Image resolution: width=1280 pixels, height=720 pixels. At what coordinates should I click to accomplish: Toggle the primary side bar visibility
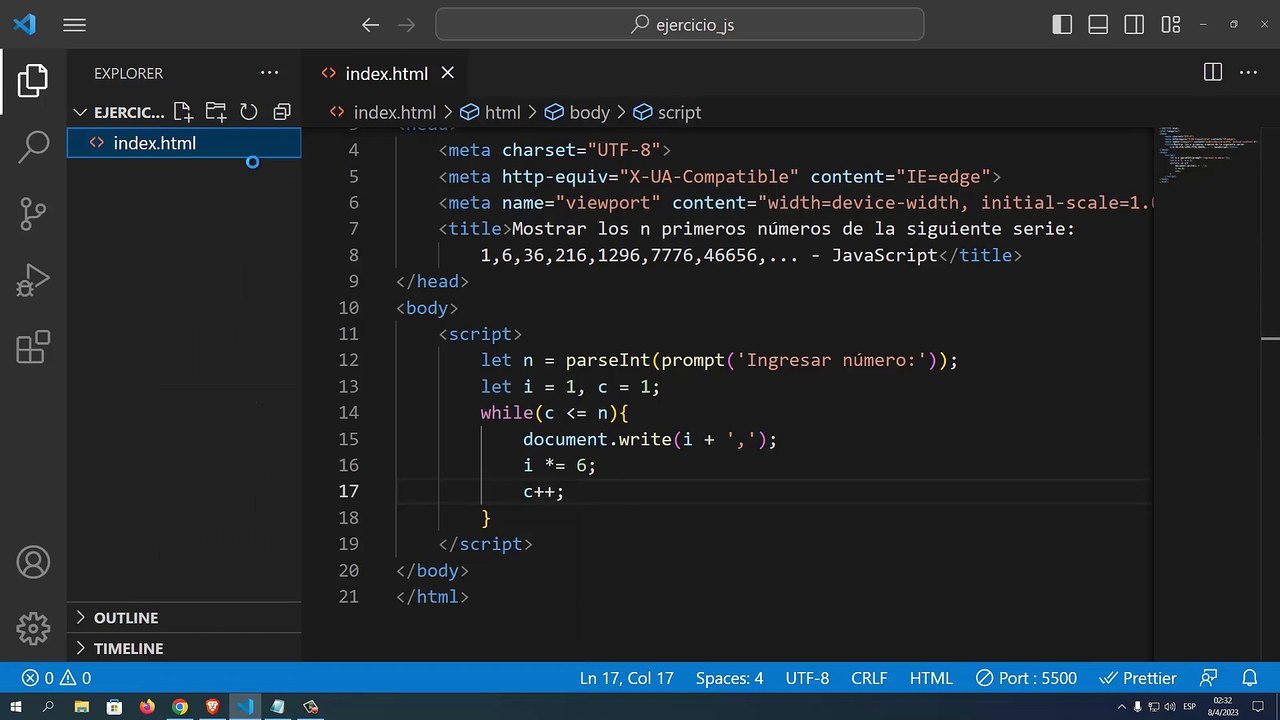pyautogui.click(x=1063, y=25)
